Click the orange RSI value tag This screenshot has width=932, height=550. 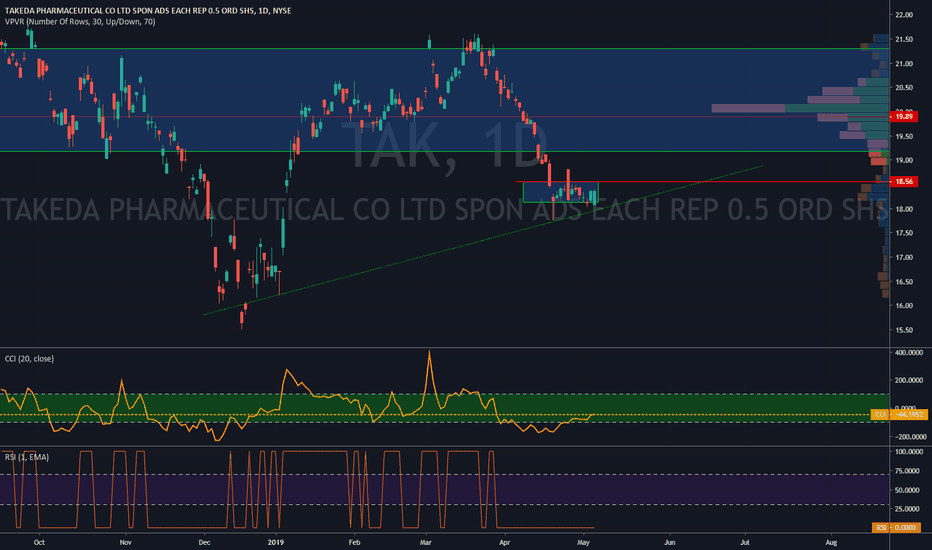click(896, 527)
